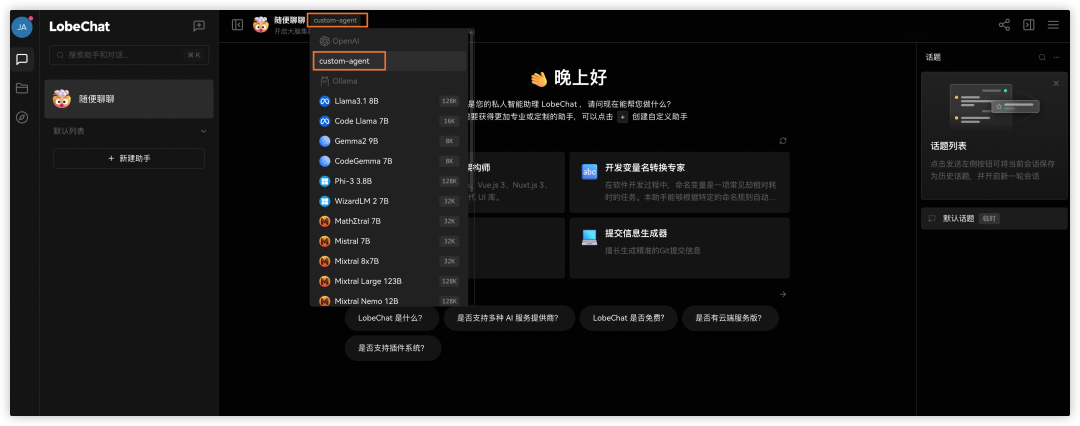Click the LobeChat logo title
Screen dimensions: 1080x426
79,27
